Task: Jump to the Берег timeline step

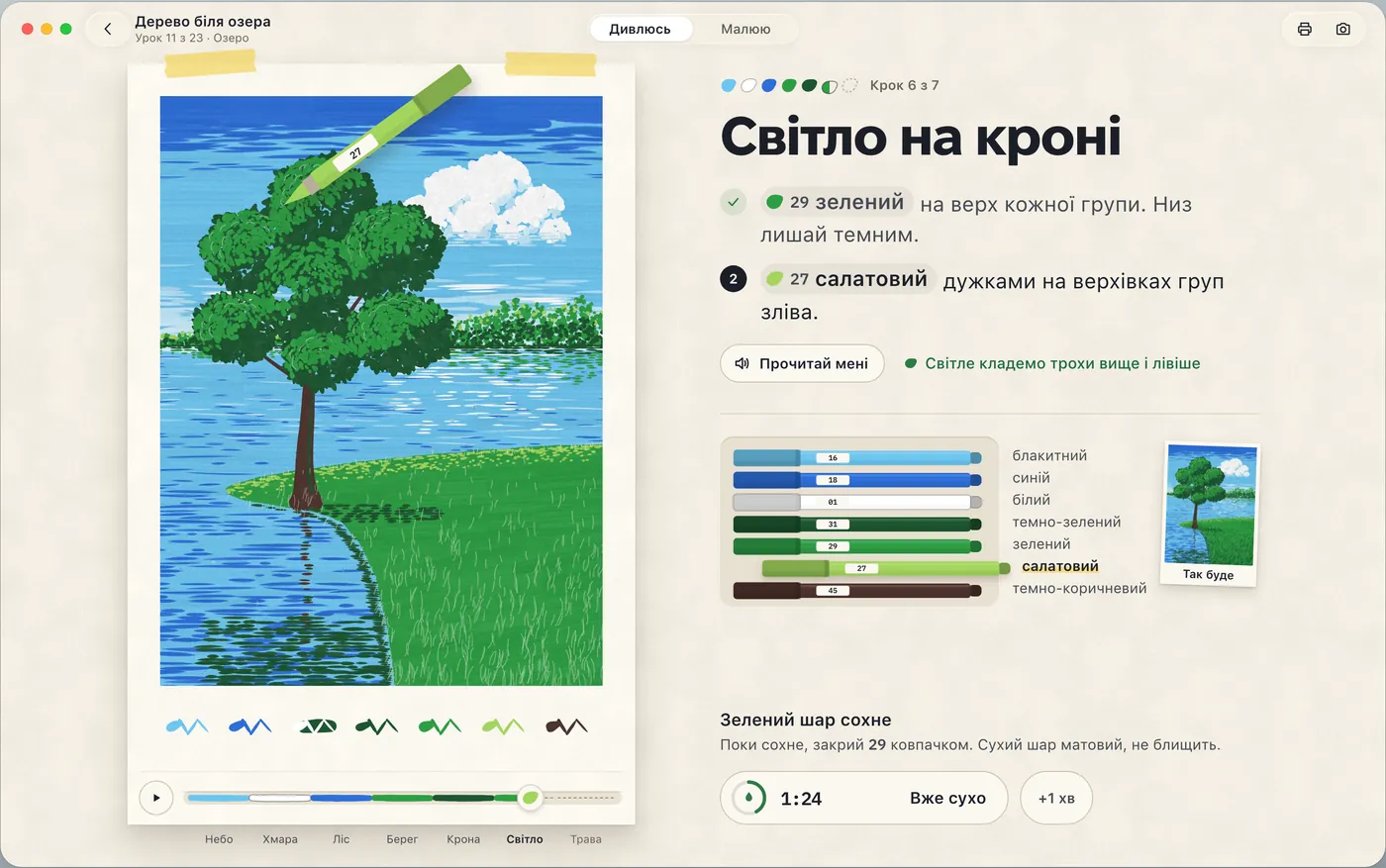Action: pyautogui.click(x=402, y=839)
